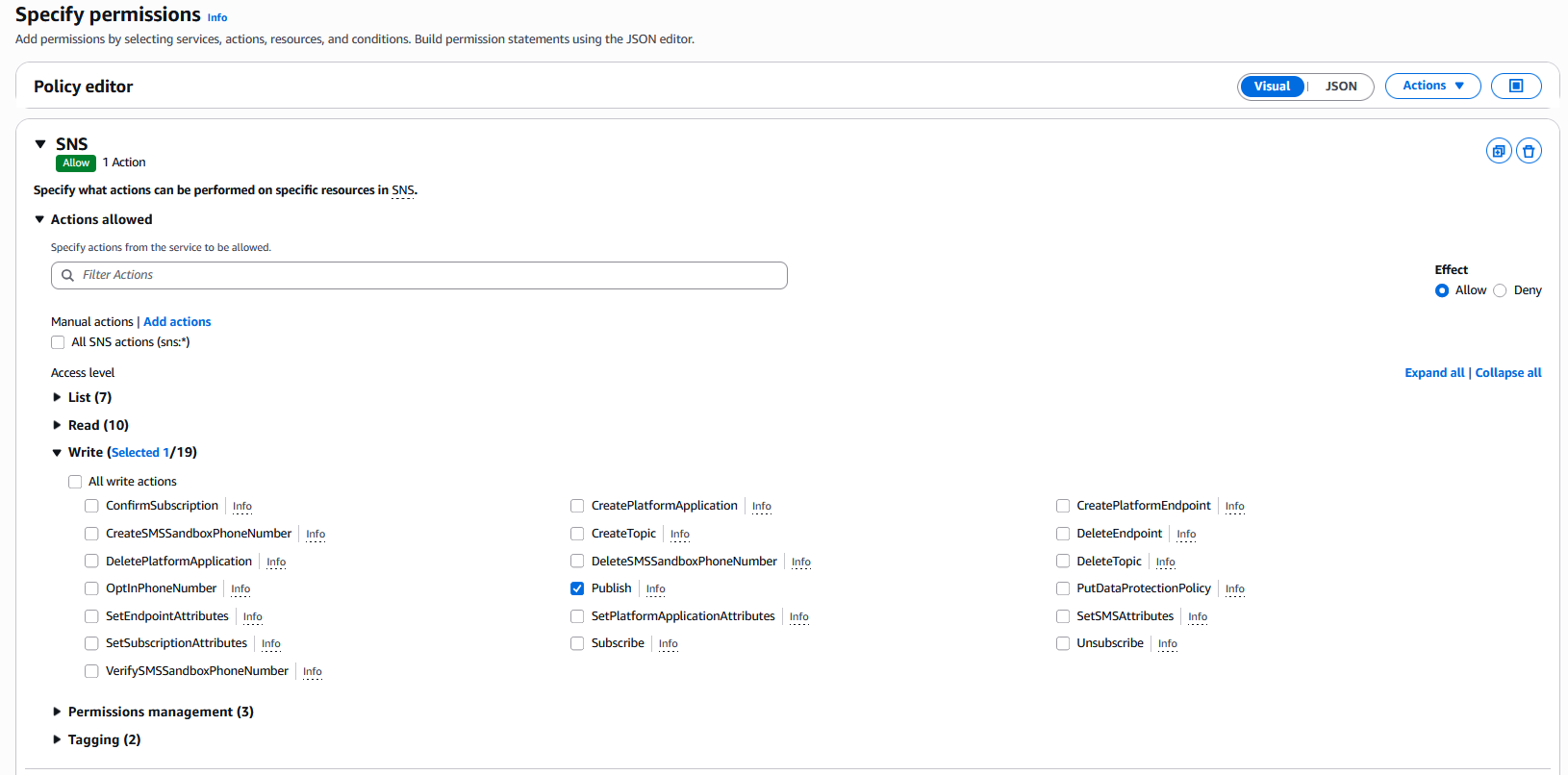Screen dimensions: 1568x775
Task: Check the Unsubscribe checkbox
Action: pyautogui.click(x=1063, y=643)
